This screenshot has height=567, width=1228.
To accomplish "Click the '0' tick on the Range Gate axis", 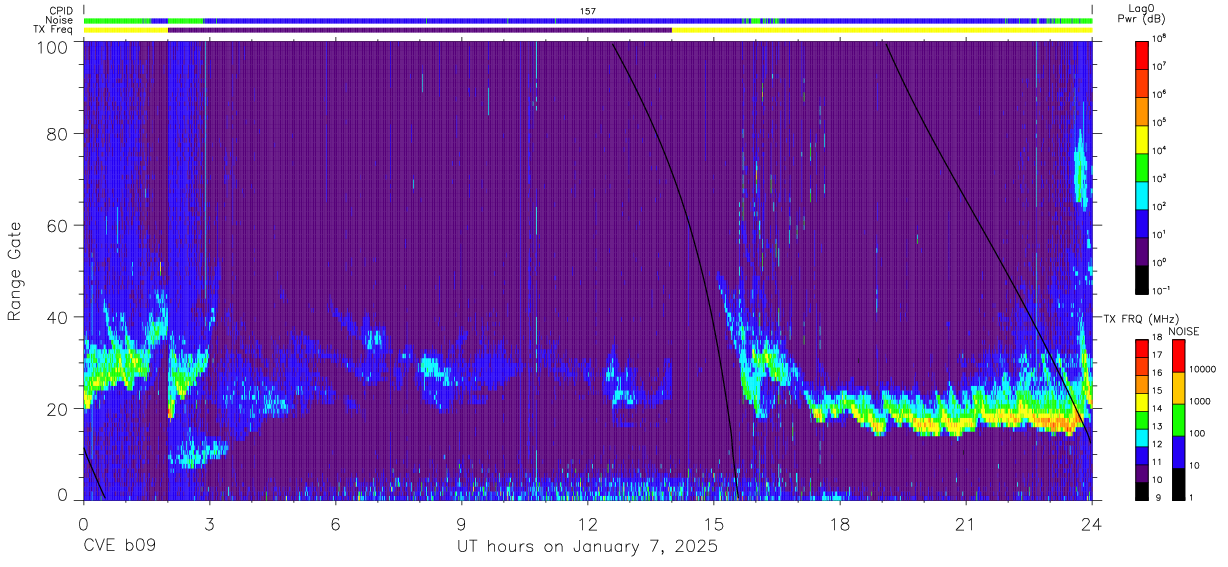I will click(x=63, y=494).
